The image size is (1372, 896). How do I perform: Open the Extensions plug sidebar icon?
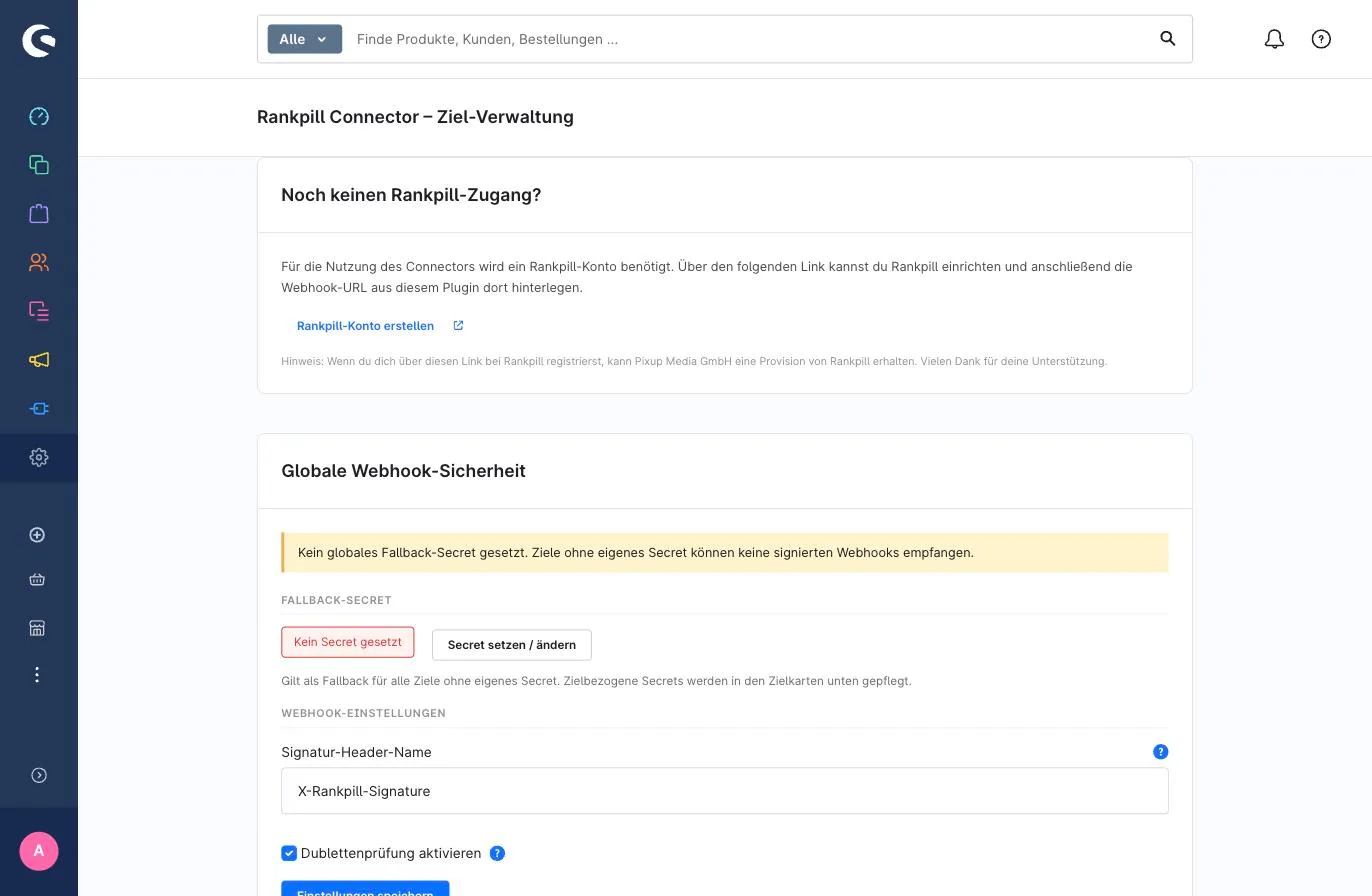pos(39,408)
